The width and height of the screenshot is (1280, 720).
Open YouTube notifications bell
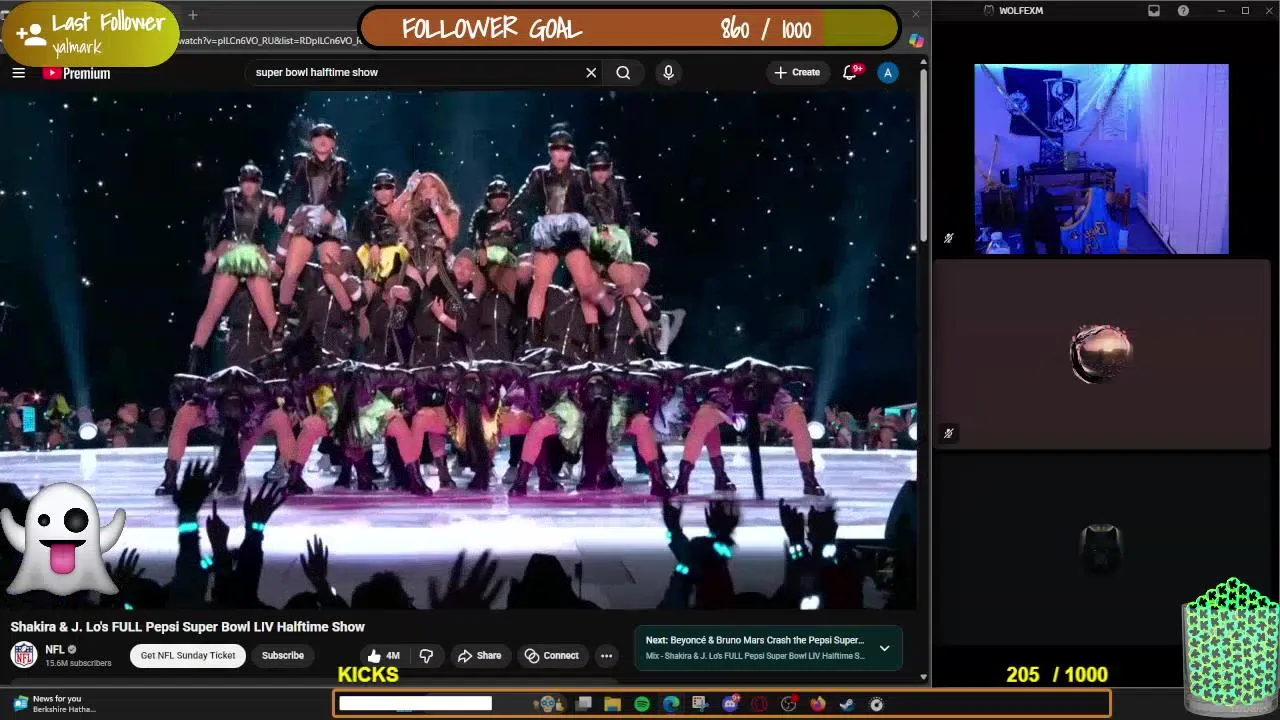point(850,72)
